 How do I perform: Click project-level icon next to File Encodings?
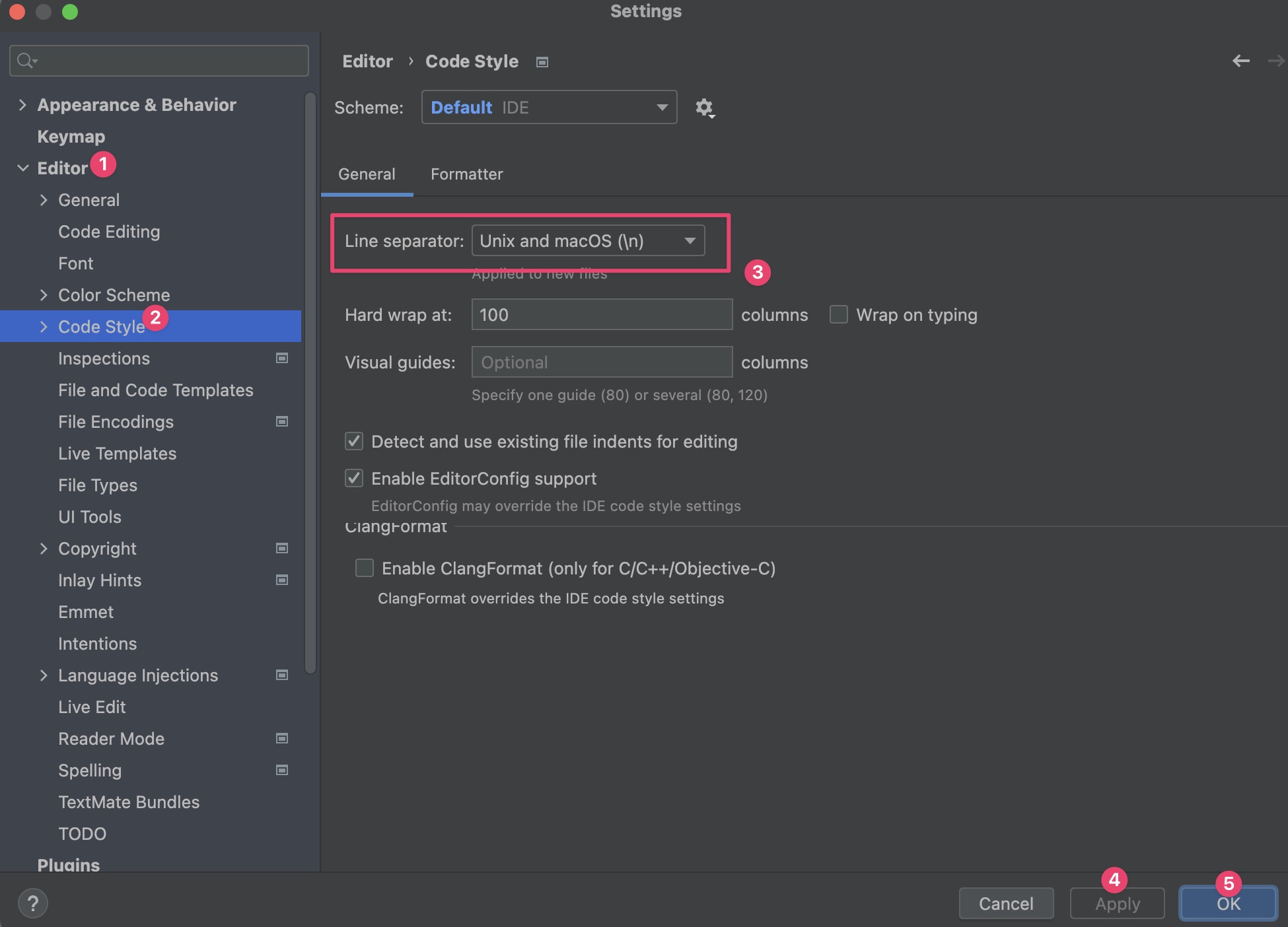pyautogui.click(x=282, y=422)
